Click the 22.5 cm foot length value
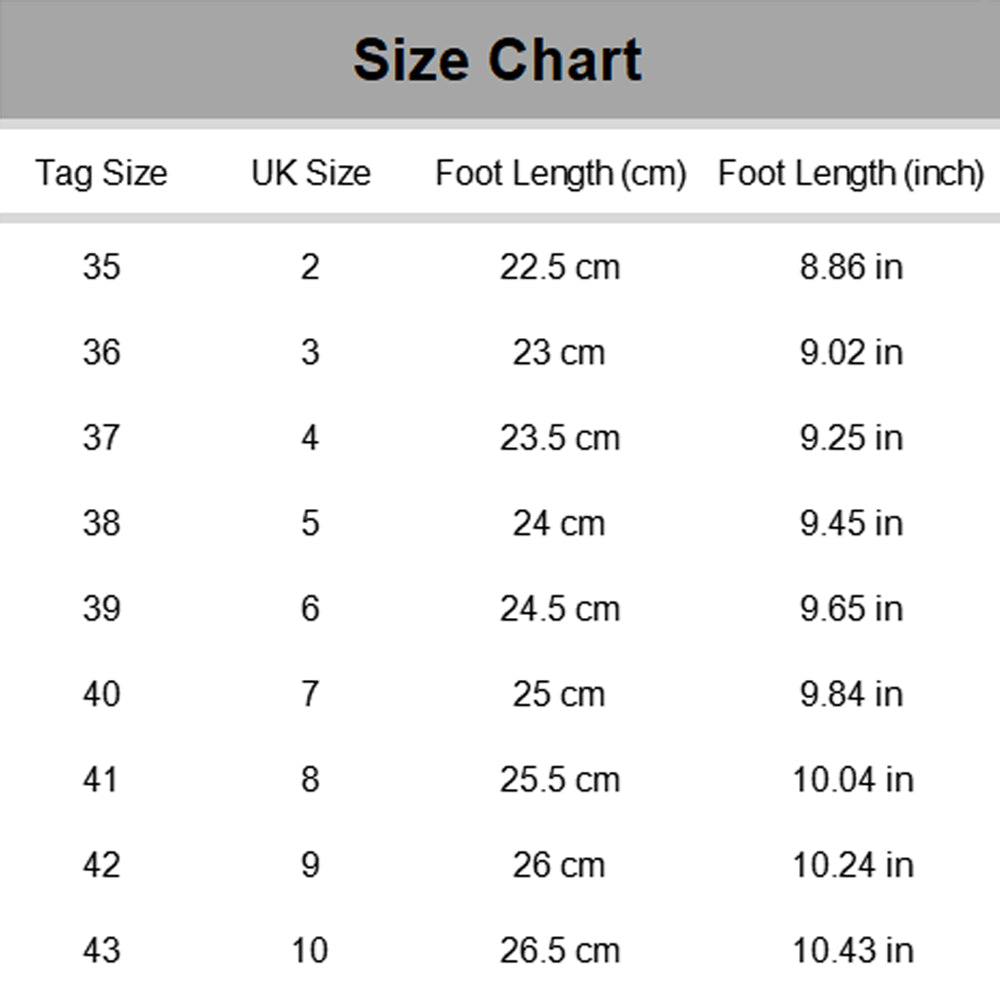 coord(560,267)
